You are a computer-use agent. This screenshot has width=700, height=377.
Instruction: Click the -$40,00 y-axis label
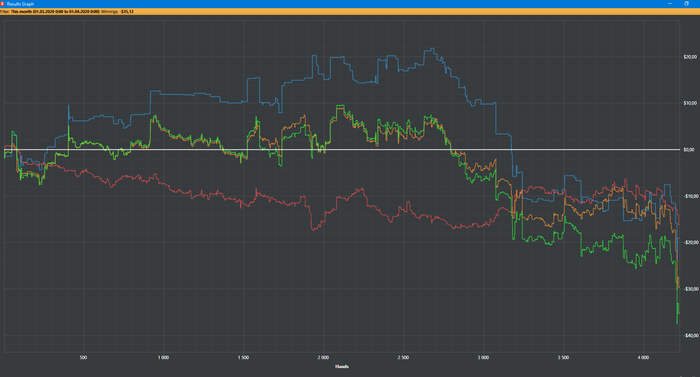[x=690, y=335]
